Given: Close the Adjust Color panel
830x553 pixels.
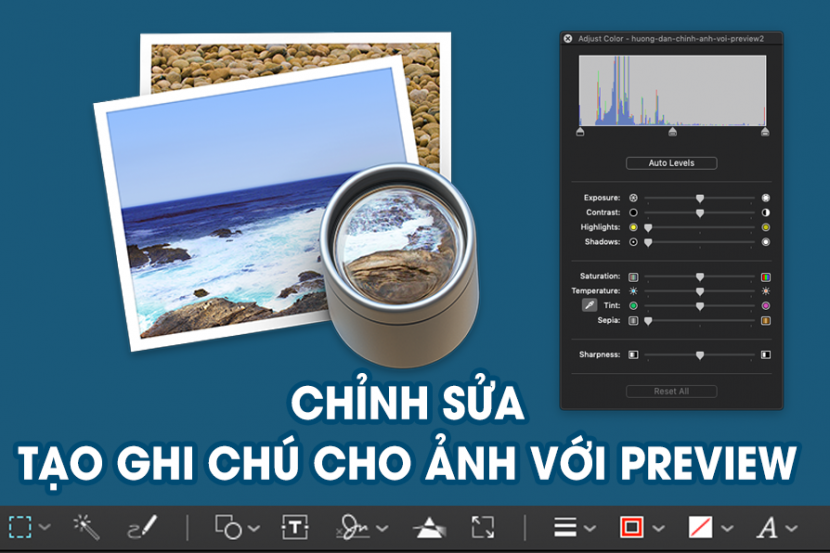Looking at the screenshot, I should (x=568, y=39).
